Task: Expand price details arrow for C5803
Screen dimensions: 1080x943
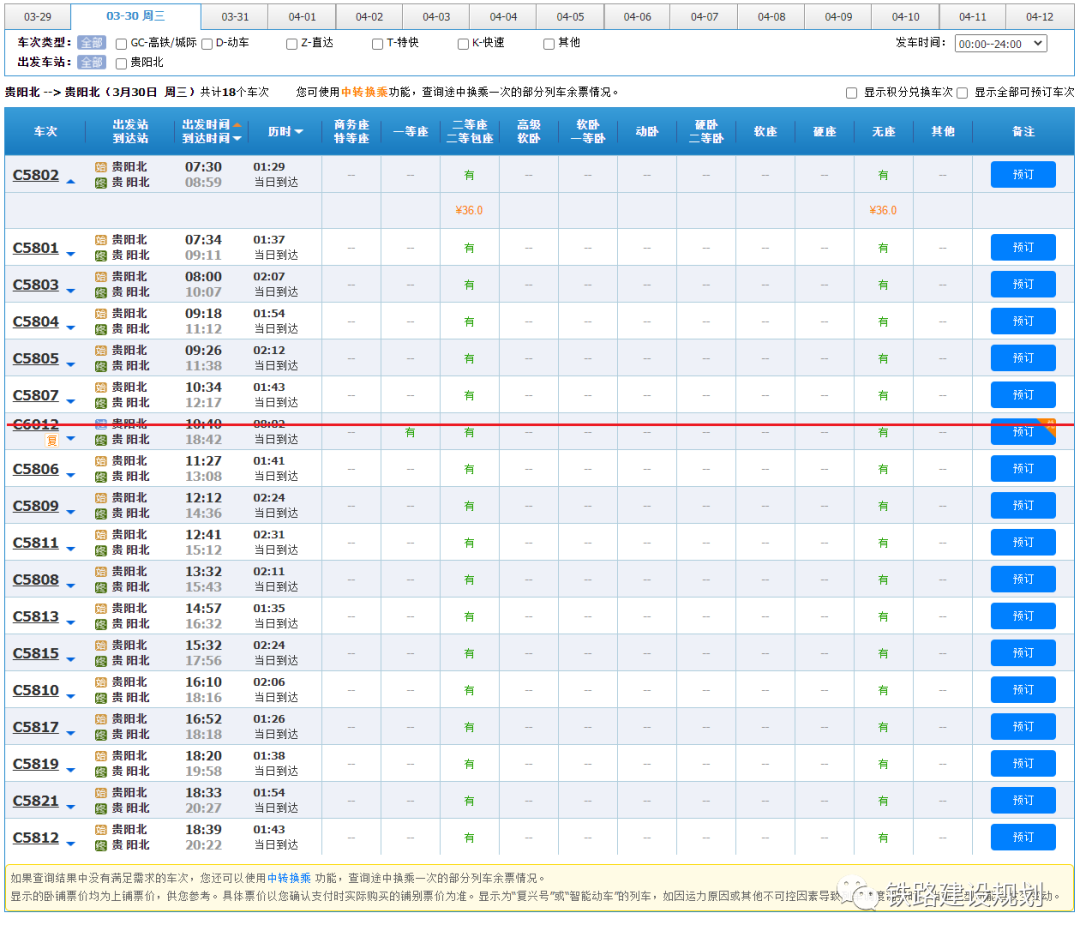Action: click(x=70, y=291)
